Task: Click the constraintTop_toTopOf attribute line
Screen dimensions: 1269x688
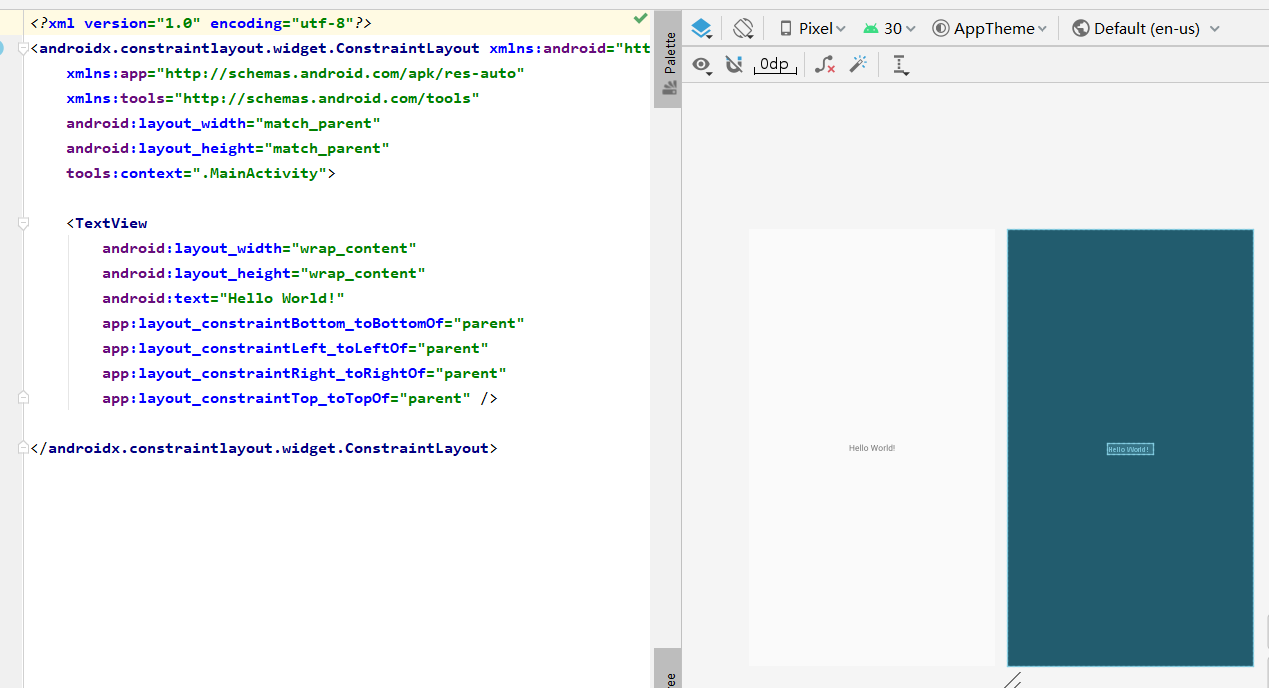Action: [300, 398]
